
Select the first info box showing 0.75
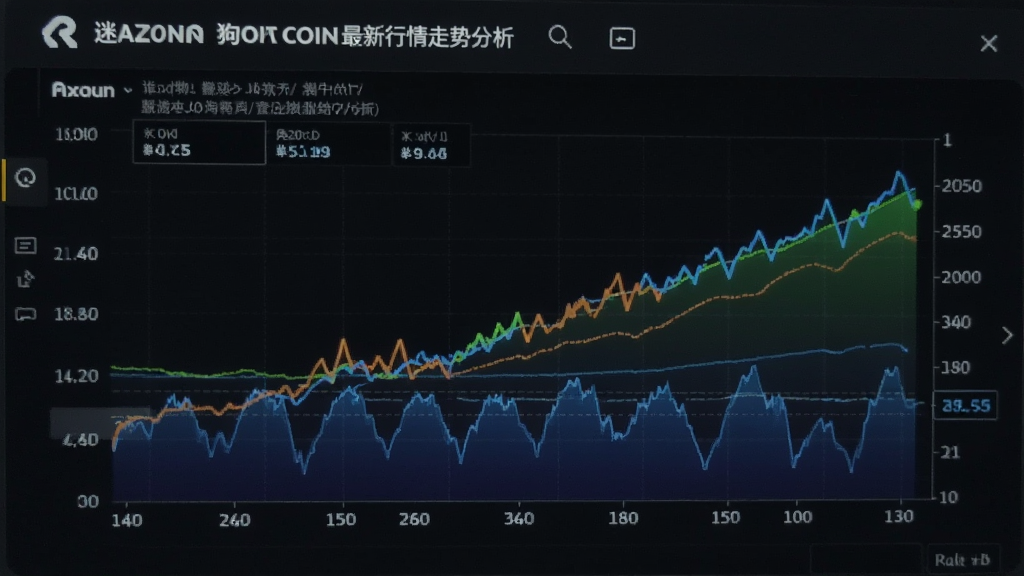pos(199,142)
